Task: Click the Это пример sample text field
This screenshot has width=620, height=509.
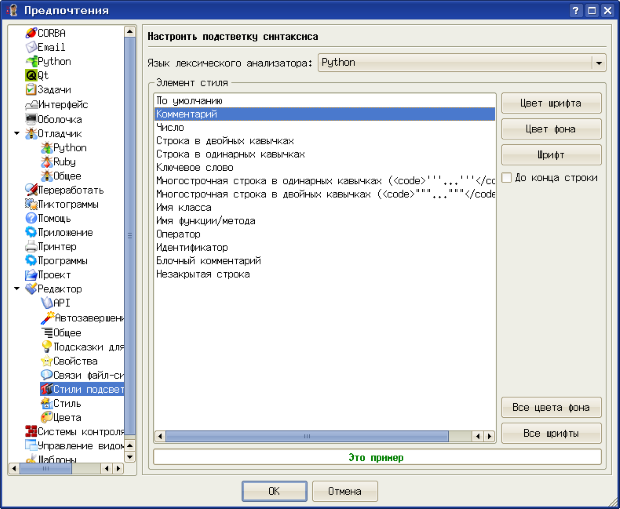Action: 377,457
